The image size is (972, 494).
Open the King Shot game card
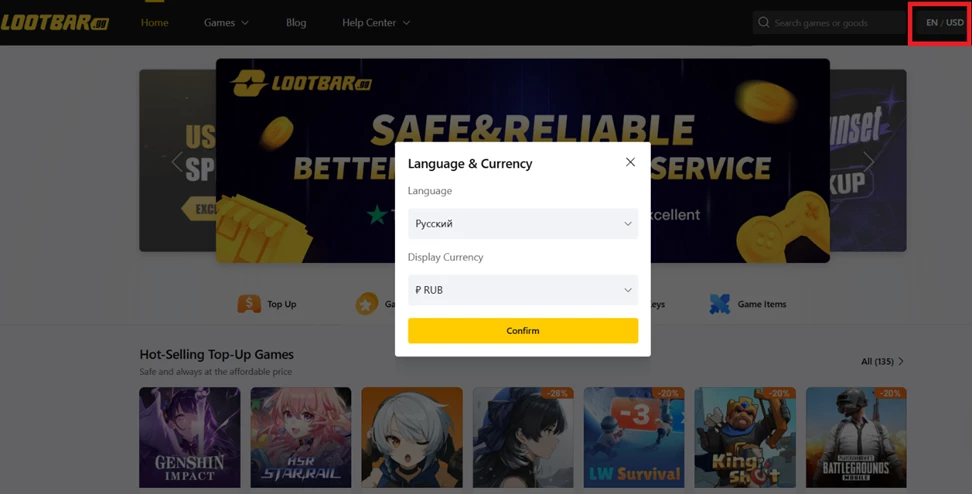pos(745,437)
